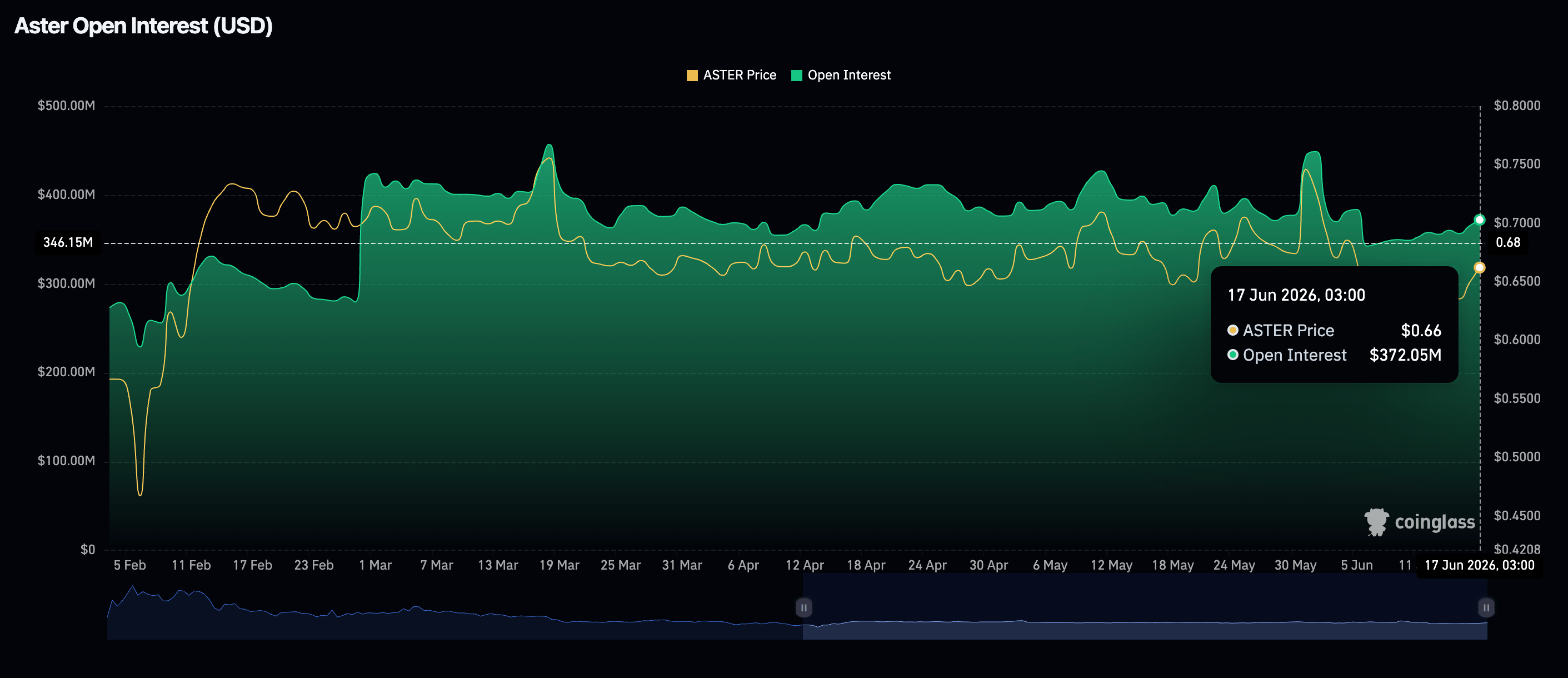Click the 24 Apr date label

point(928,565)
